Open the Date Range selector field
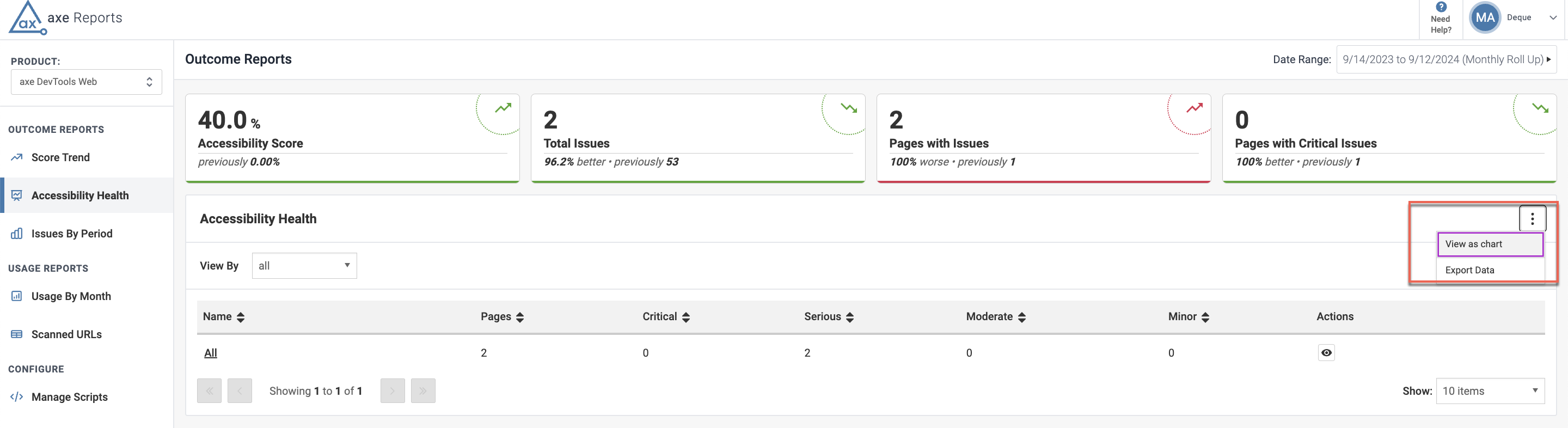This screenshot has width=1568, height=428. pos(1445,60)
